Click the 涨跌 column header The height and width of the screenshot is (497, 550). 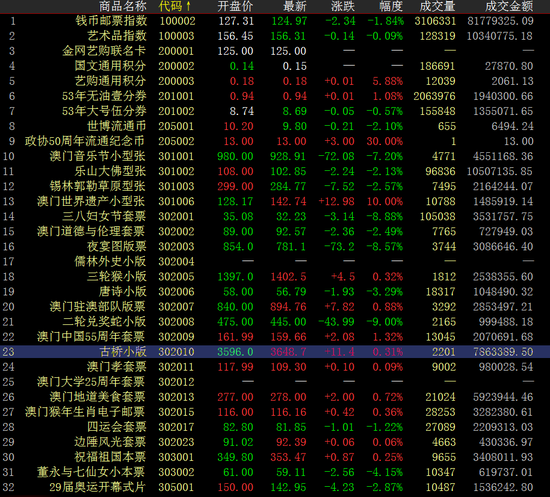coord(343,6)
